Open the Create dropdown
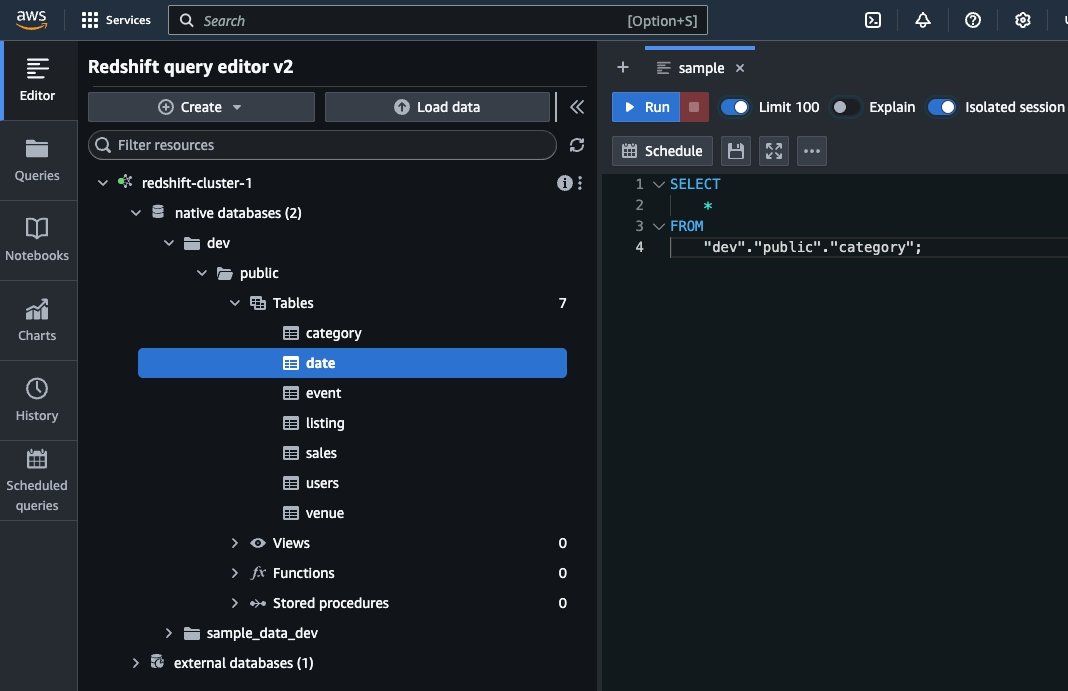 pyautogui.click(x=202, y=107)
